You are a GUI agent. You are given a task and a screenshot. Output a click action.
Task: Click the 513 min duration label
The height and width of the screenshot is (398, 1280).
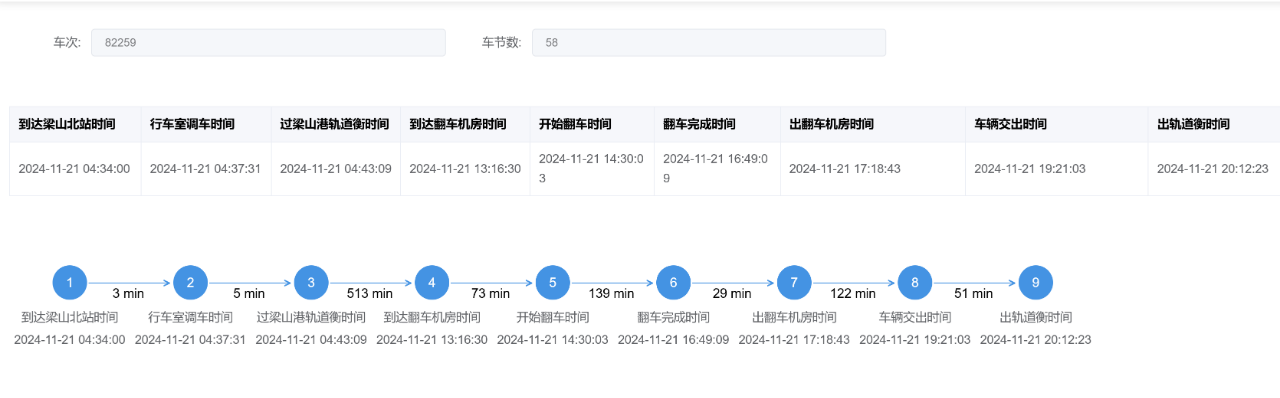(x=370, y=294)
